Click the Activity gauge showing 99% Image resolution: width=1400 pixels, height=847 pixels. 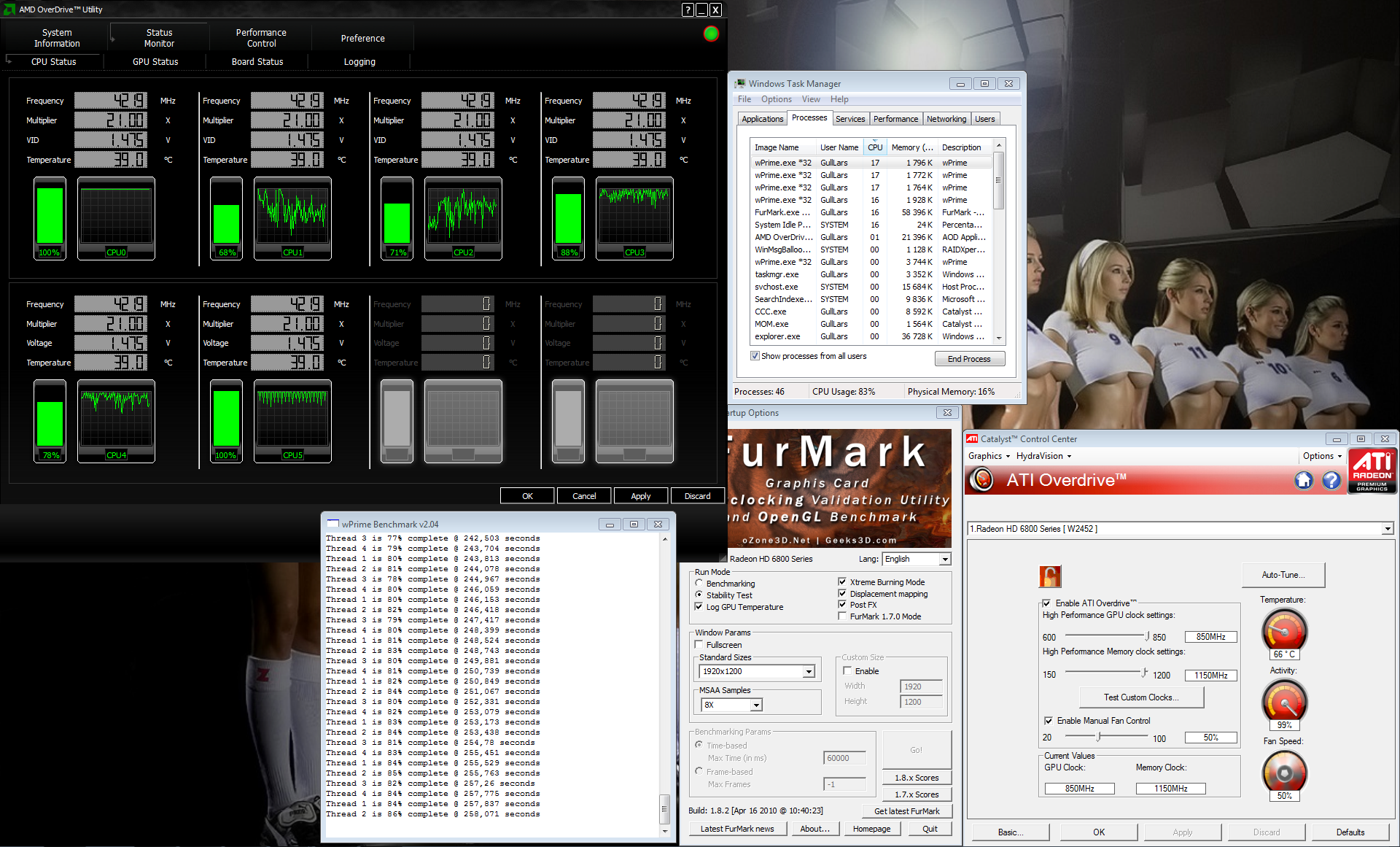1284,700
